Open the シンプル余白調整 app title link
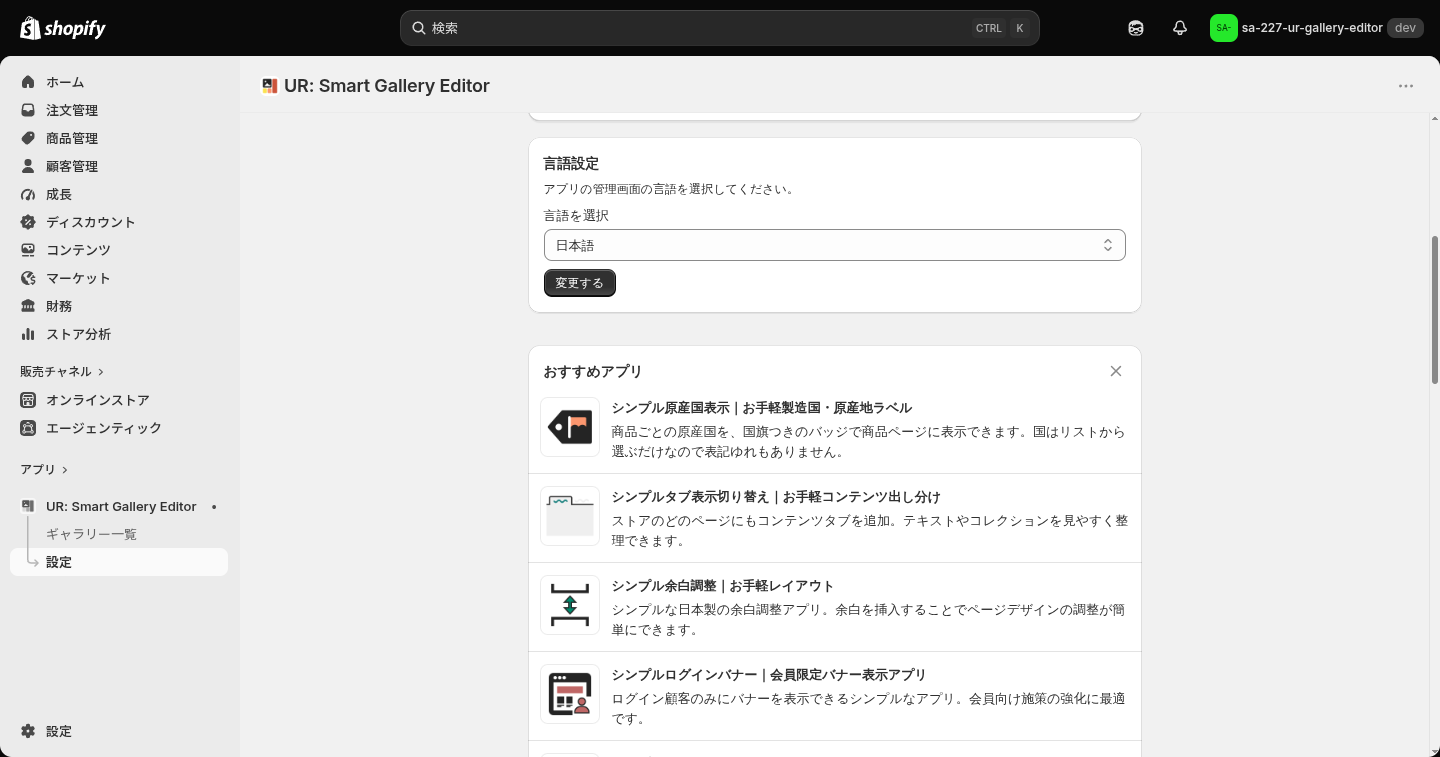 [x=723, y=586]
